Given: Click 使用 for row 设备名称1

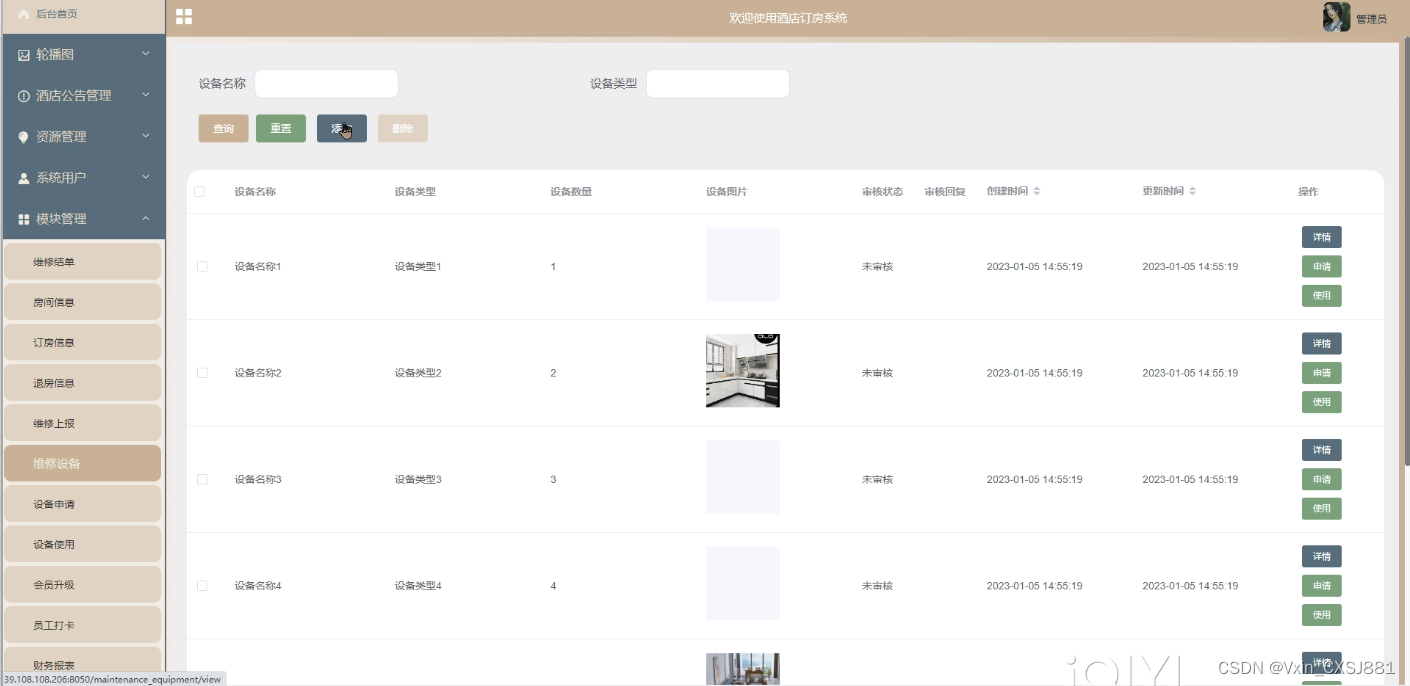Looking at the screenshot, I should click(x=1321, y=296).
